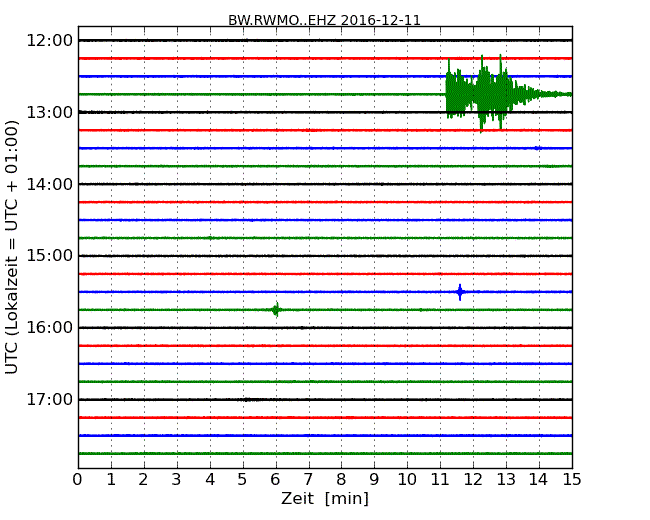Click x-axis tick label 11
Screen dimensions: 650x520
coord(440,480)
